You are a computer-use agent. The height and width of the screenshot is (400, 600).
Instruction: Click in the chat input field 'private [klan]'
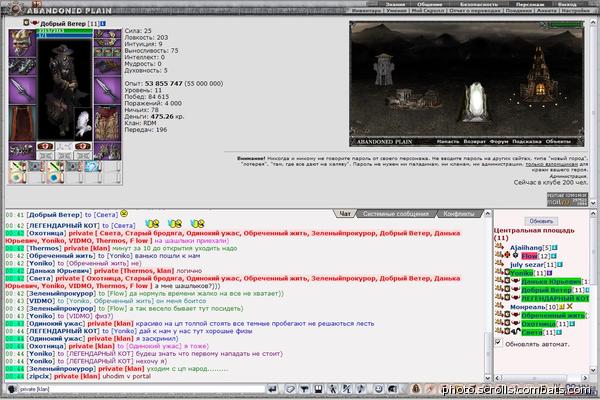coord(141,389)
